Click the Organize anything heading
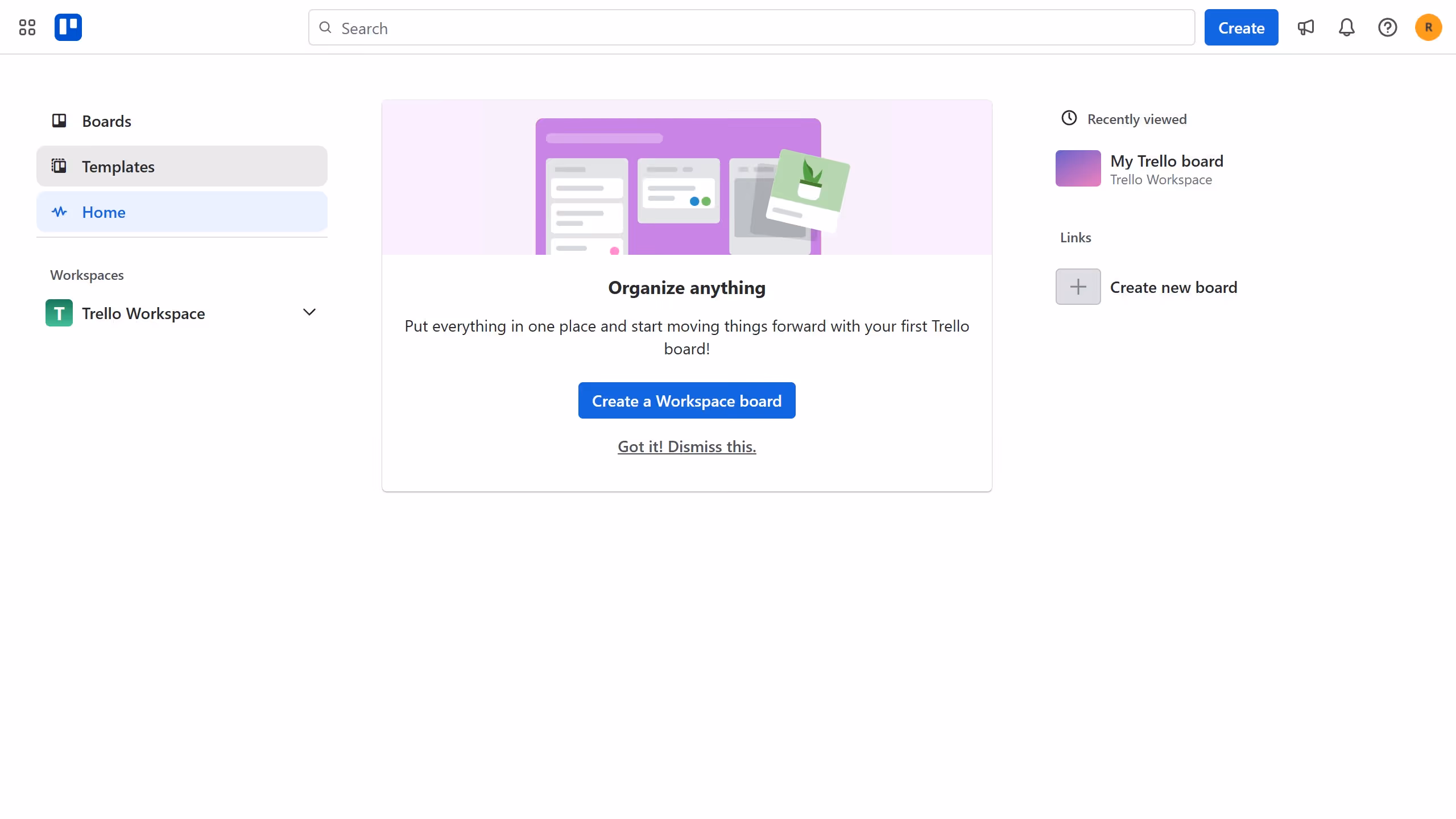Viewport: 1456px width, 819px height. (687, 288)
